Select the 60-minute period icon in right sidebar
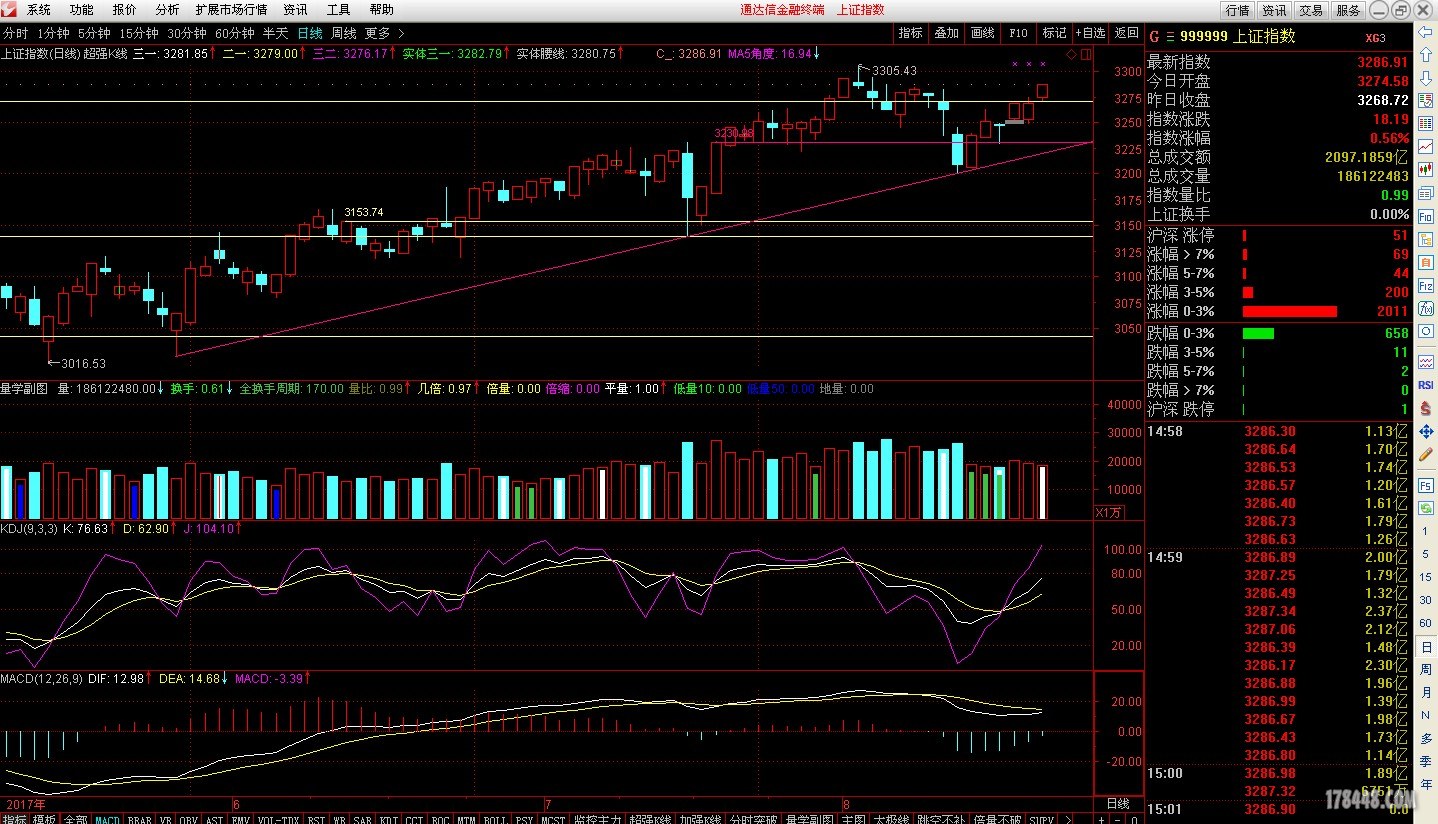Screen dimensions: 1438x824 (1426, 623)
